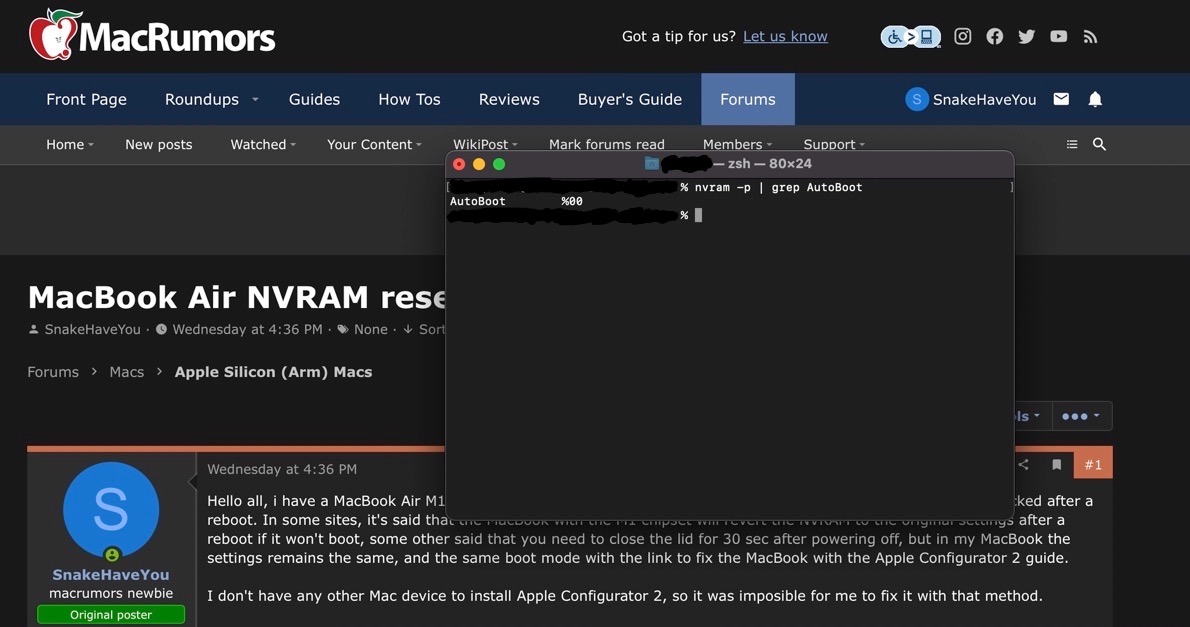This screenshot has height=627, width=1190.
Task: Click the macrumors newbie user title
Action: [111, 594]
